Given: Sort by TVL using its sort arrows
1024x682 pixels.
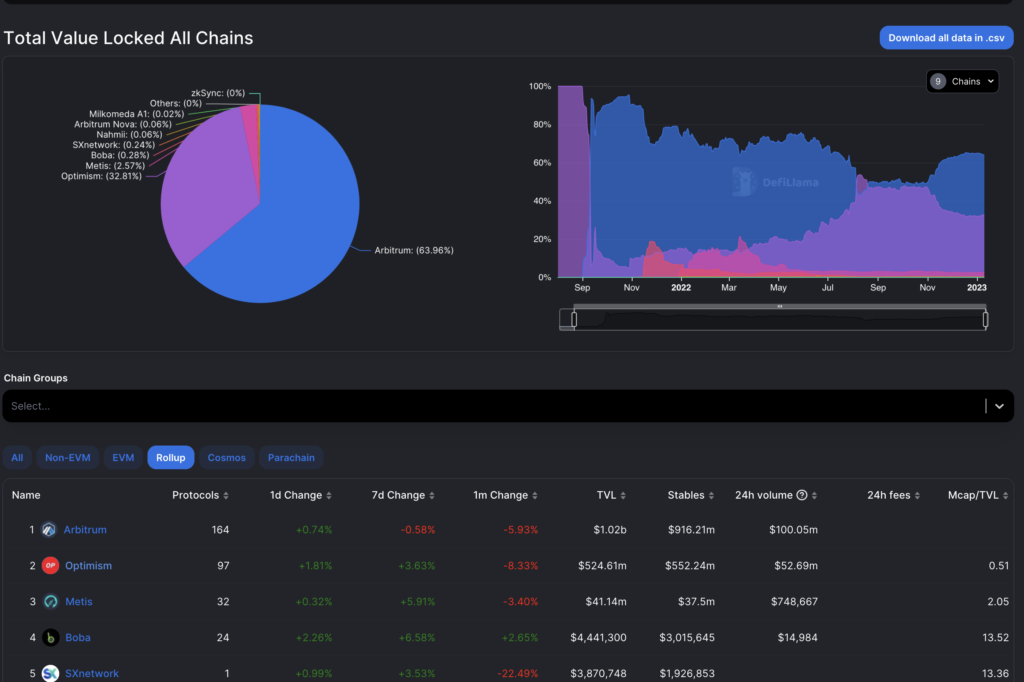Looking at the screenshot, I should tap(623, 496).
